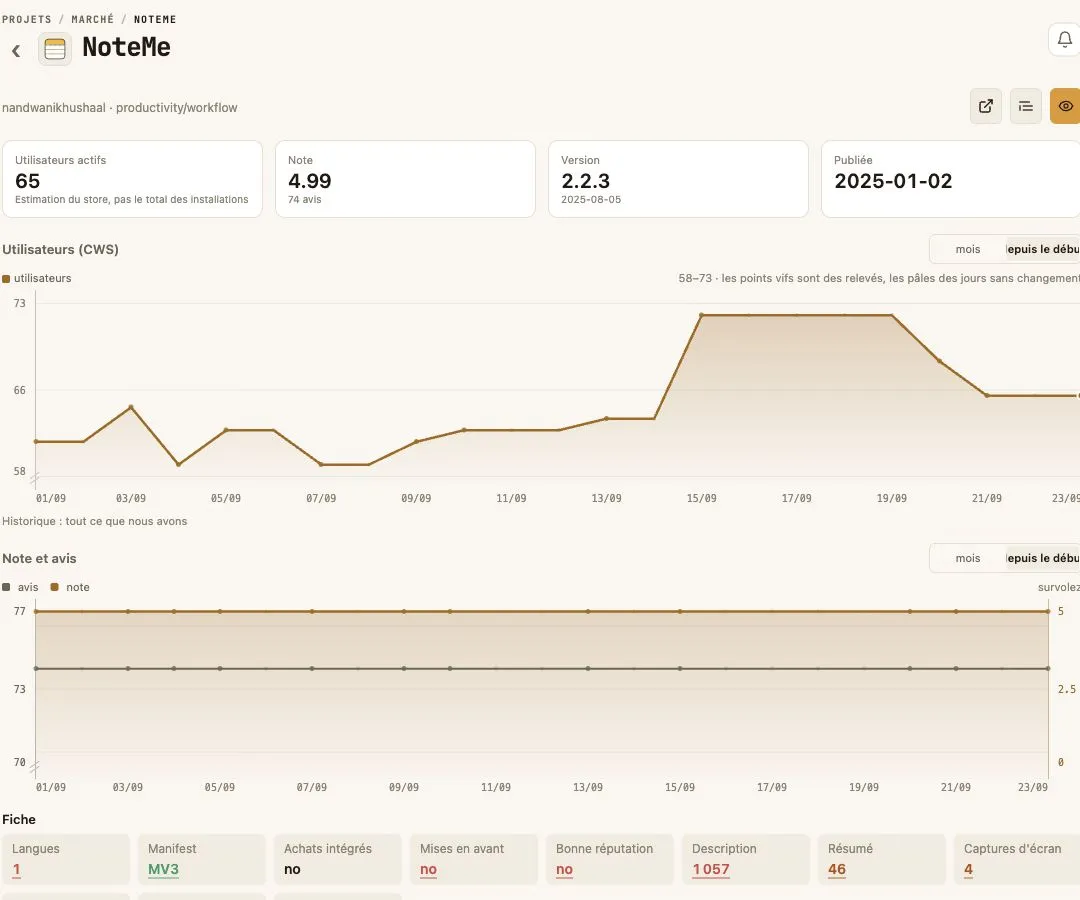Screen dimensions: 1080x900
Task: Click the Bonne réputation tile
Action: coord(610,859)
